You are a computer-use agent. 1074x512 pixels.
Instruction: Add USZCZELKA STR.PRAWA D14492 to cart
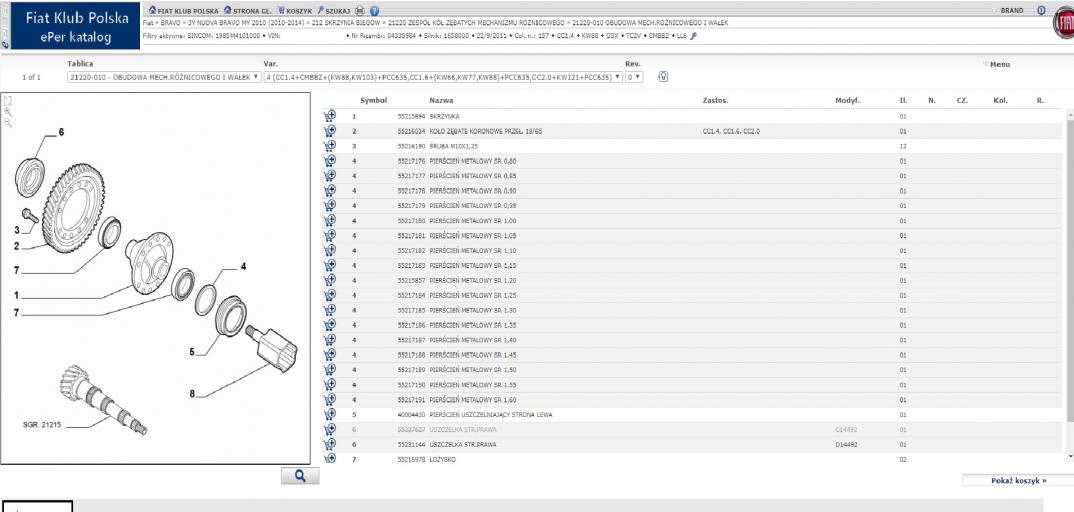(329, 444)
